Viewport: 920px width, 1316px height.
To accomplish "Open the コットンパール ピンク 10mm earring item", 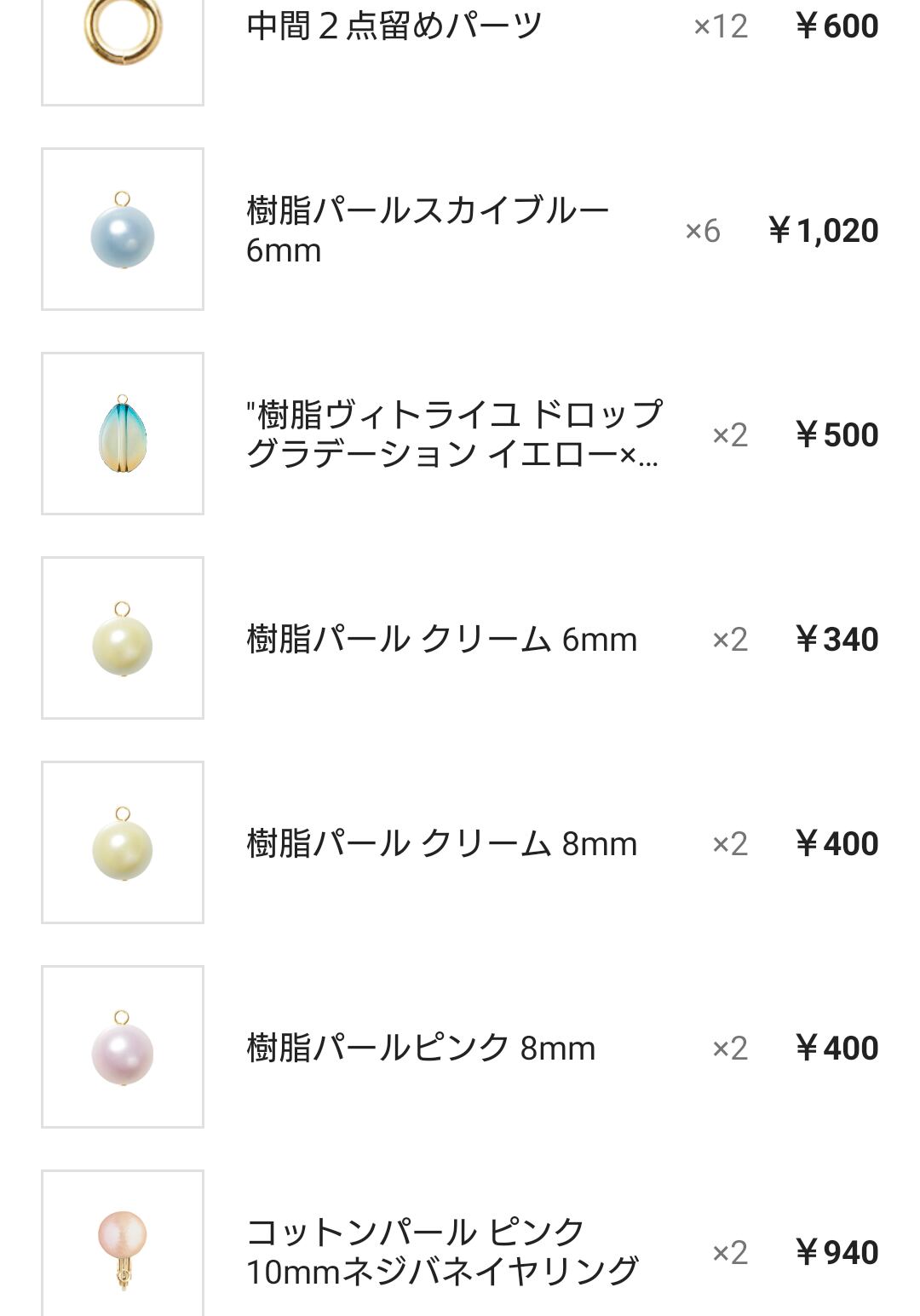I will 441,1252.
